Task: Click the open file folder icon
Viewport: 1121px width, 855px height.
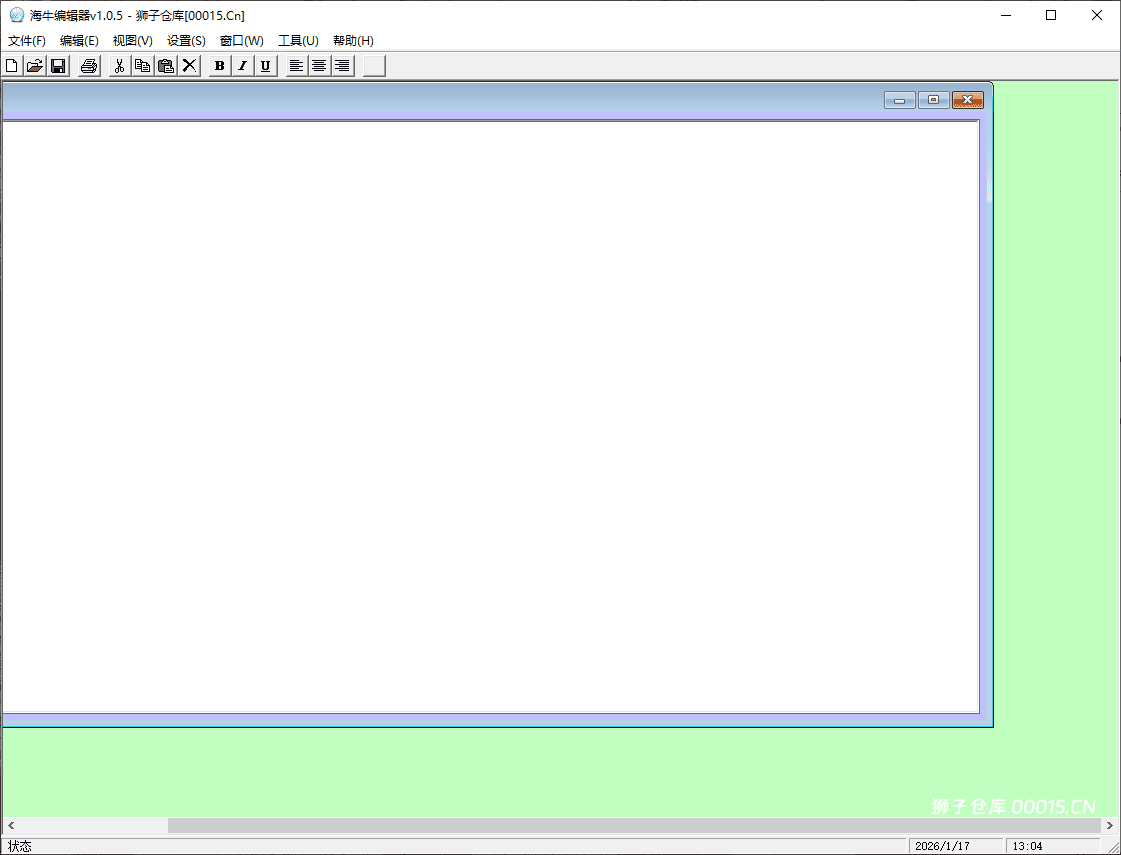Action: pyautogui.click(x=35, y=66)
